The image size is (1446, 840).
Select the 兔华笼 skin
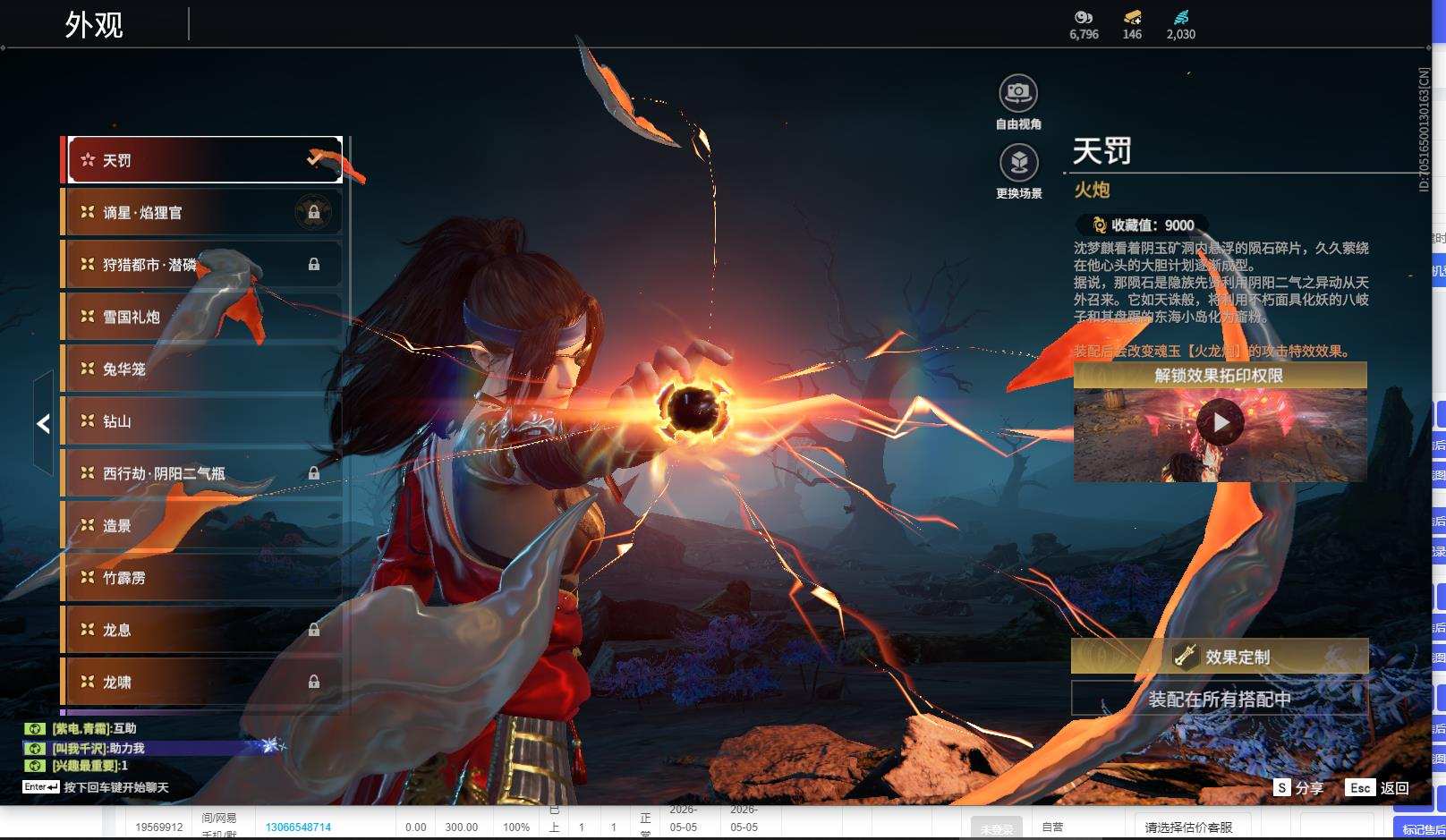tap(202, 369)
